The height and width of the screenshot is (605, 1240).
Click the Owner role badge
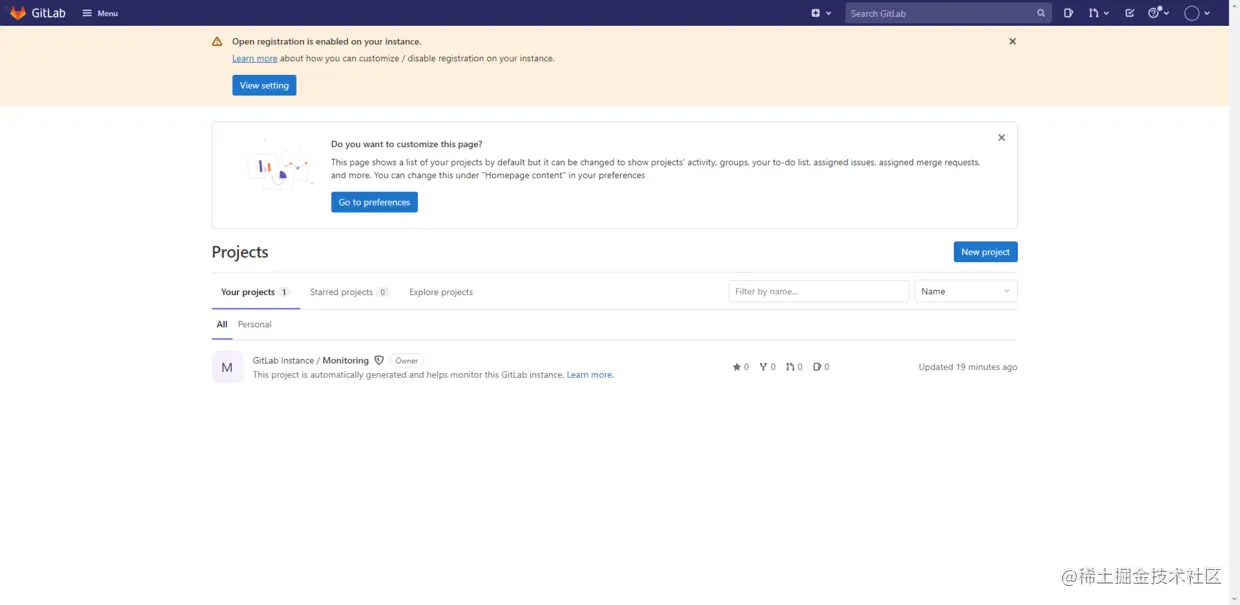(x=406, y=360)
